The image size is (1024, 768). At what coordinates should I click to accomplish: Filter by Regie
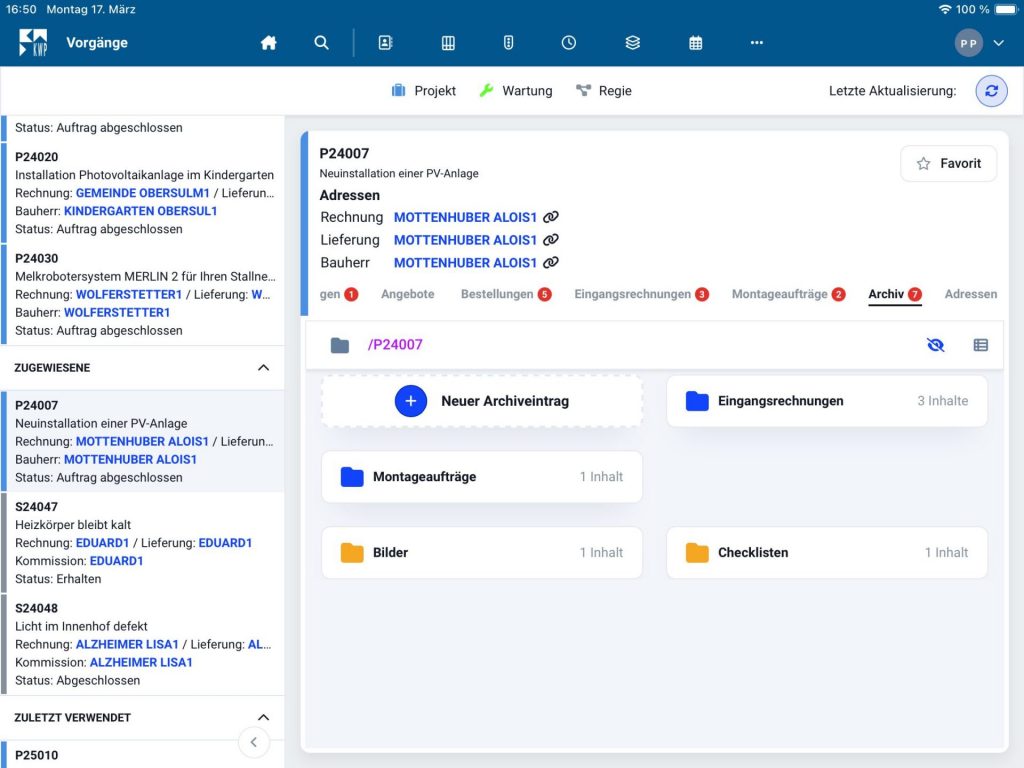603,91
